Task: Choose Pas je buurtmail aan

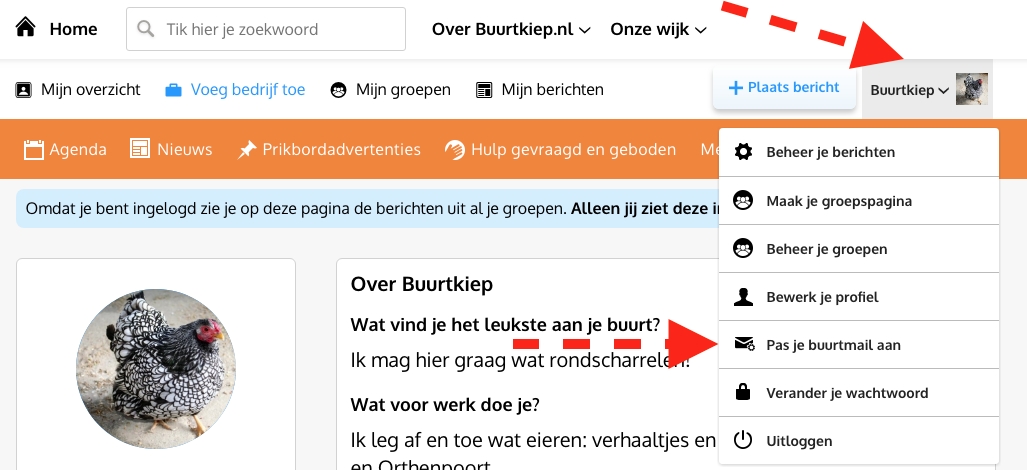Action: 833,345
